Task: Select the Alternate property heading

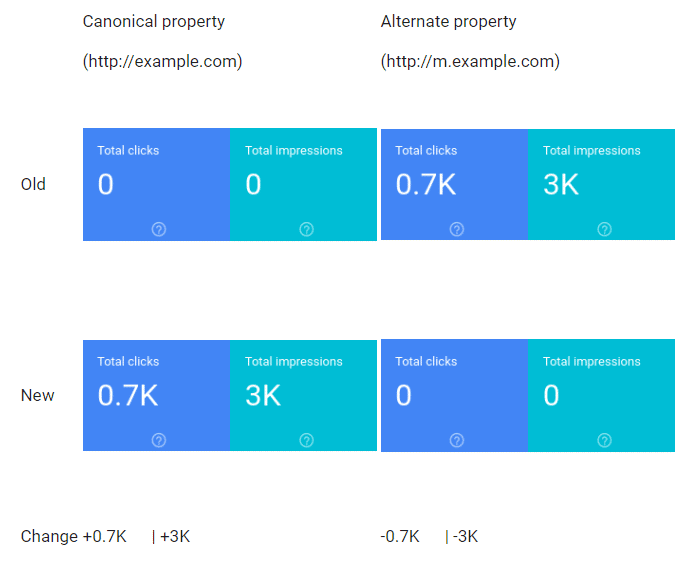Action: point(448,21)
